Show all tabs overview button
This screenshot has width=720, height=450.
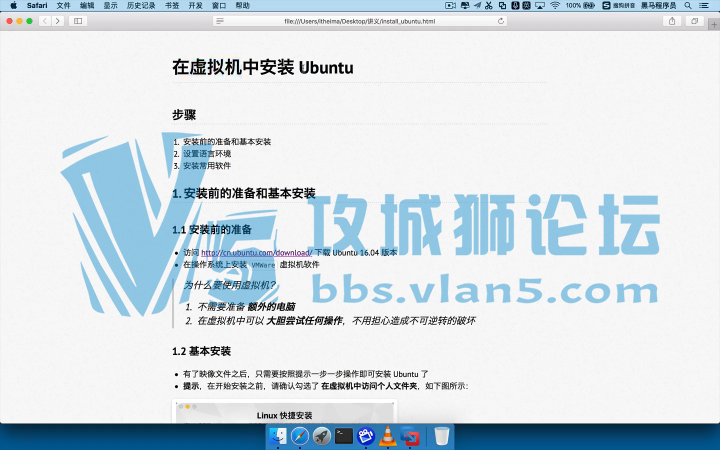tap(694, 21)
